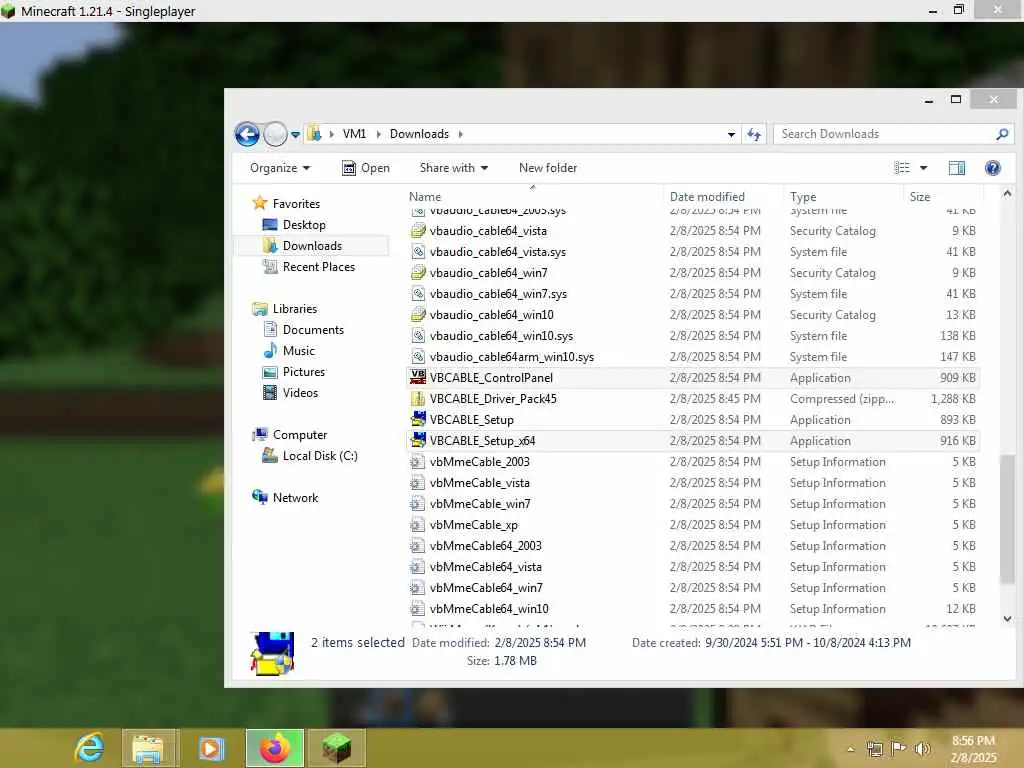Switch to Minecraft from the taskbar

pos(336,748)
